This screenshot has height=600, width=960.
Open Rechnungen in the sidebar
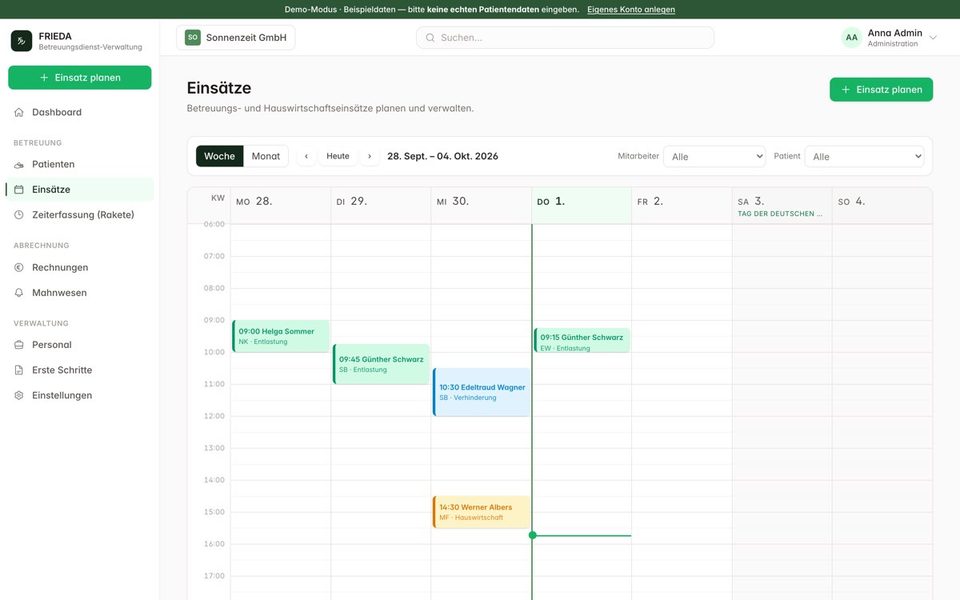80,268
